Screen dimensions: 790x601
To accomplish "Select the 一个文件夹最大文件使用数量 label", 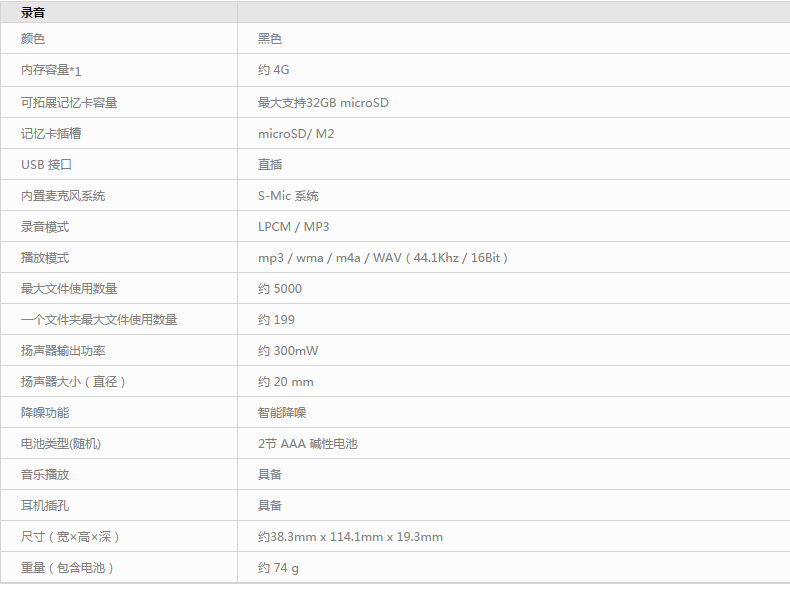I will [x=99, y=320].
